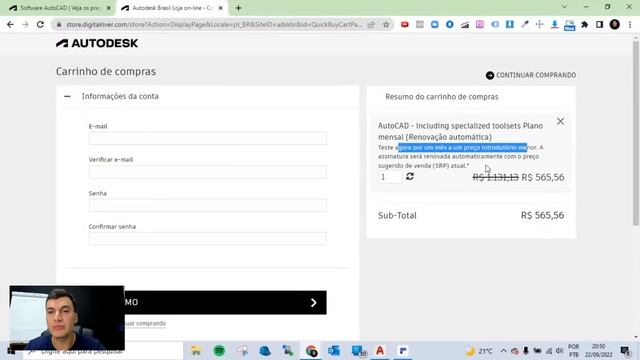The height and width of the screenshot is (360, 640).
Task: Show hidden system tray icons
Action: (x=503, y=351)
